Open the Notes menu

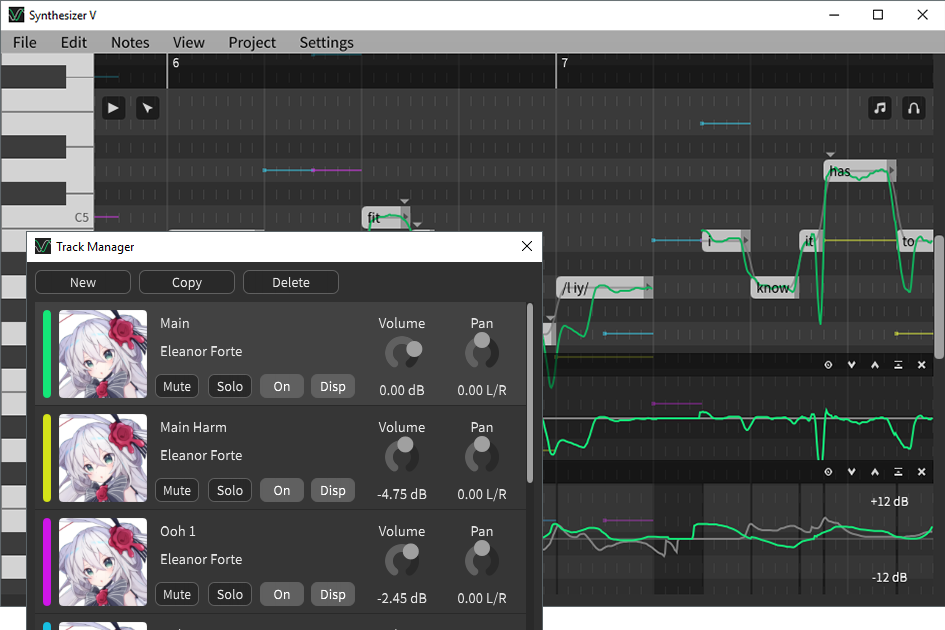(130, 42)
